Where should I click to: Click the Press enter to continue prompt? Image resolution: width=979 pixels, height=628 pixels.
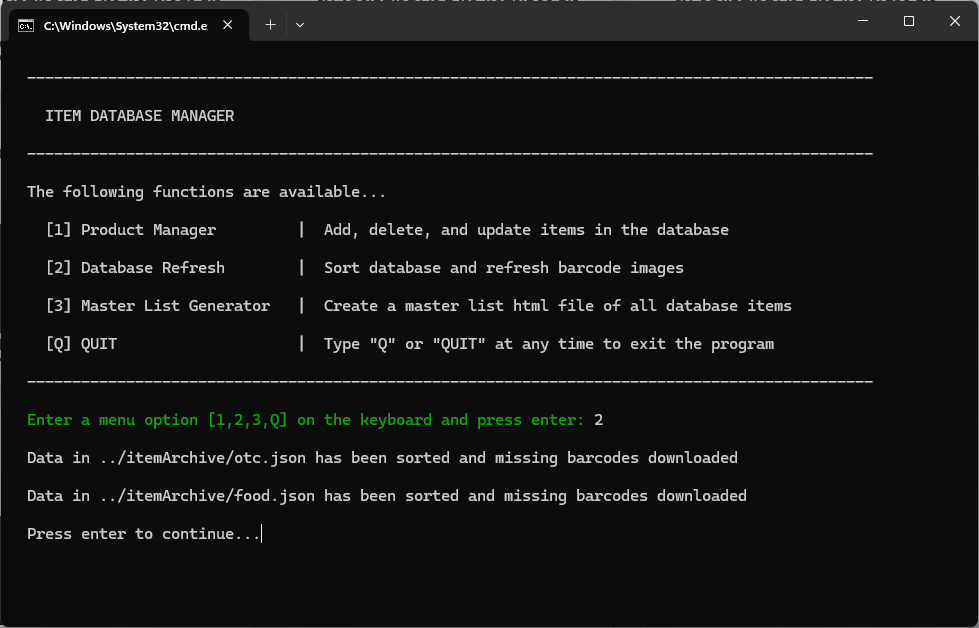click(143, 534)
